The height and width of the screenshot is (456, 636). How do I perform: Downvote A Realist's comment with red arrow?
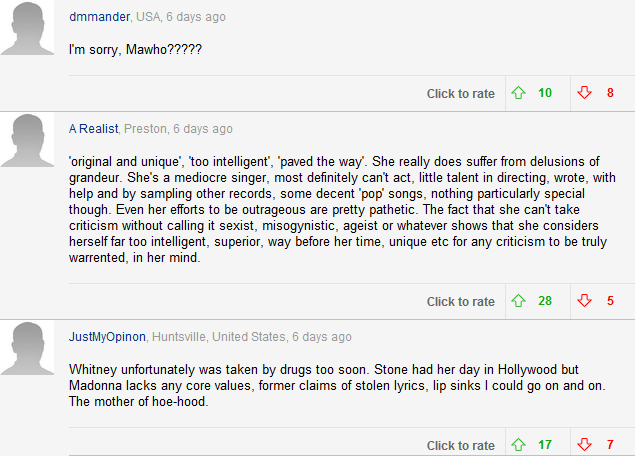584,301
